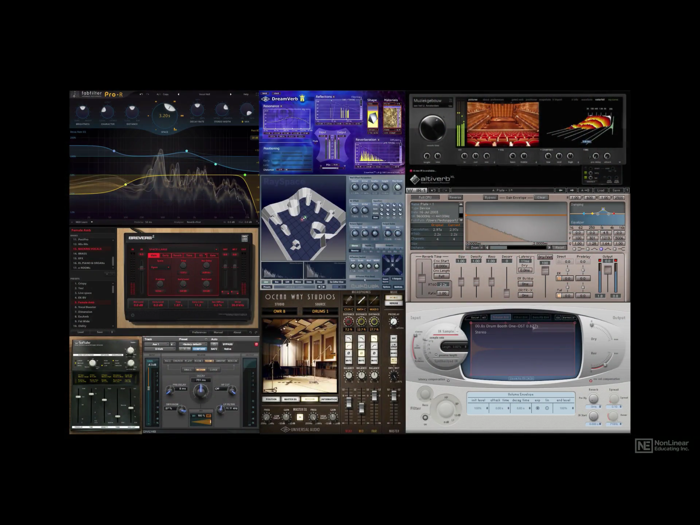
Task: Click the Altiverb large reverb time knob
Action: coord(432,128)
